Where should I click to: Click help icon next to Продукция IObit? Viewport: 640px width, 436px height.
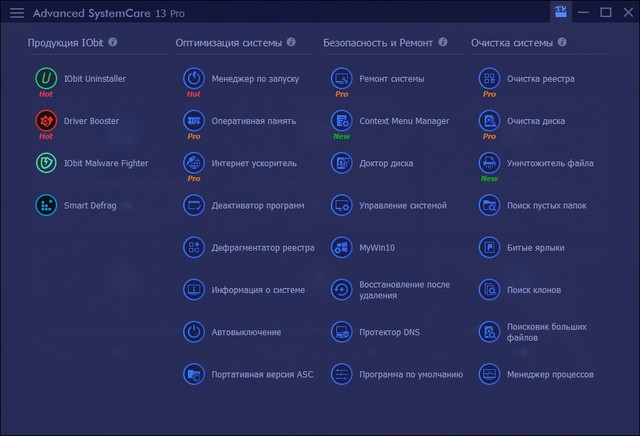click(x=113, y=43)
